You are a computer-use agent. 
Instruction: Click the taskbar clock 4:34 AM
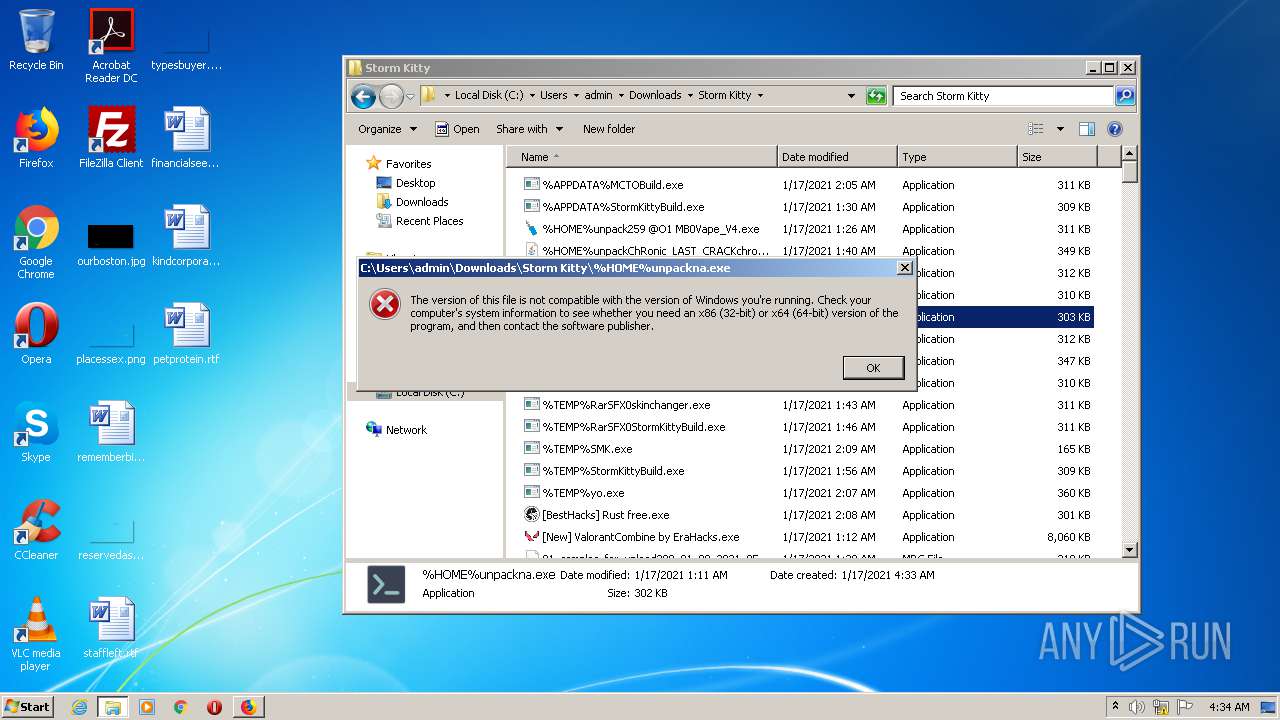point(1229,707)
